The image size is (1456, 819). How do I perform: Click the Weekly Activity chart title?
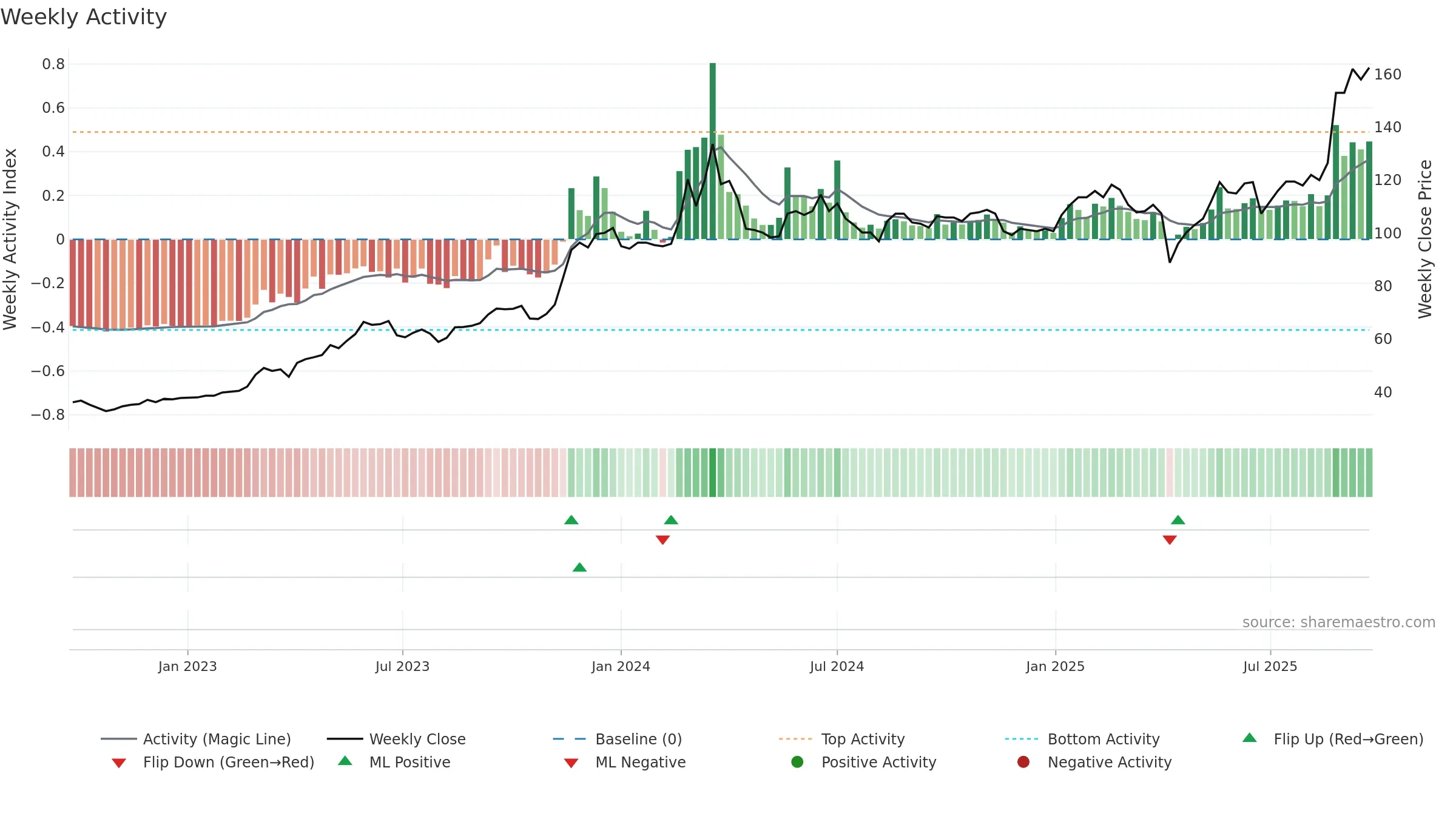click(84, 17)
